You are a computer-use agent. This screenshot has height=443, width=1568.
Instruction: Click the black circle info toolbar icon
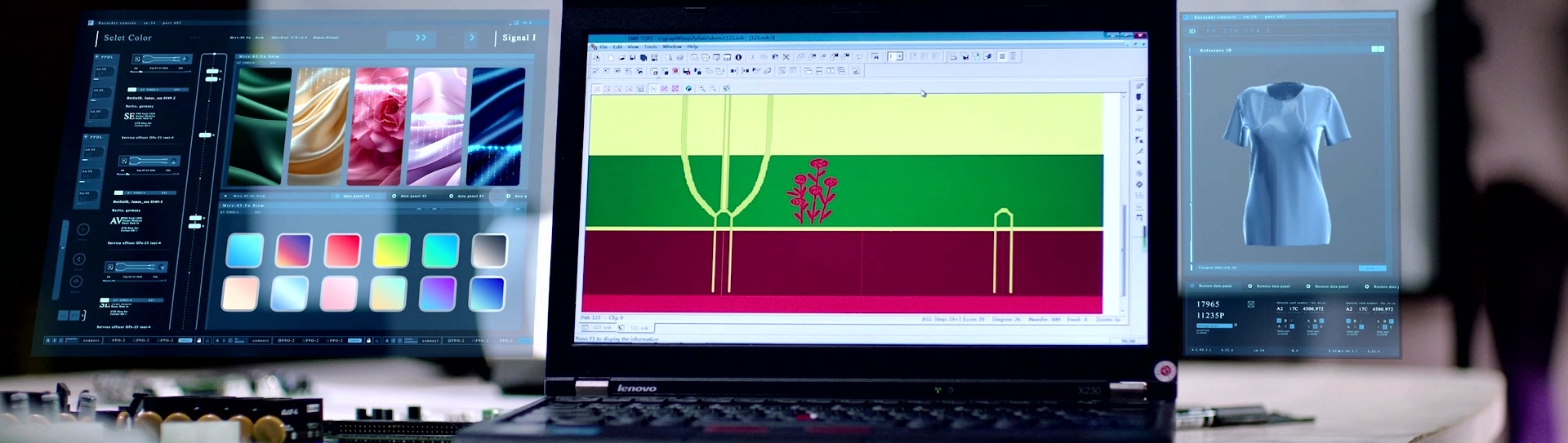[x=739, y=57]
